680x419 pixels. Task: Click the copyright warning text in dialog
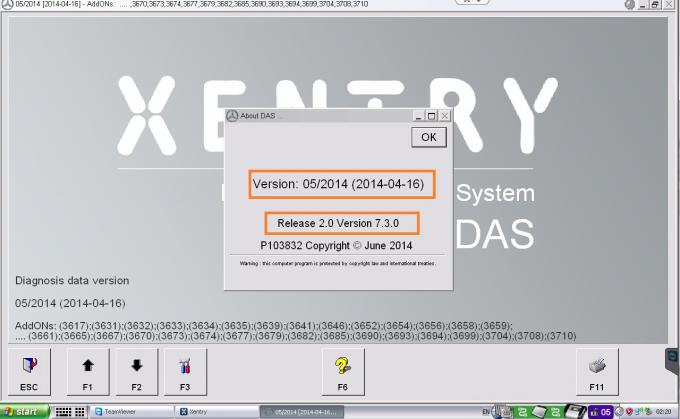point(338,263)
